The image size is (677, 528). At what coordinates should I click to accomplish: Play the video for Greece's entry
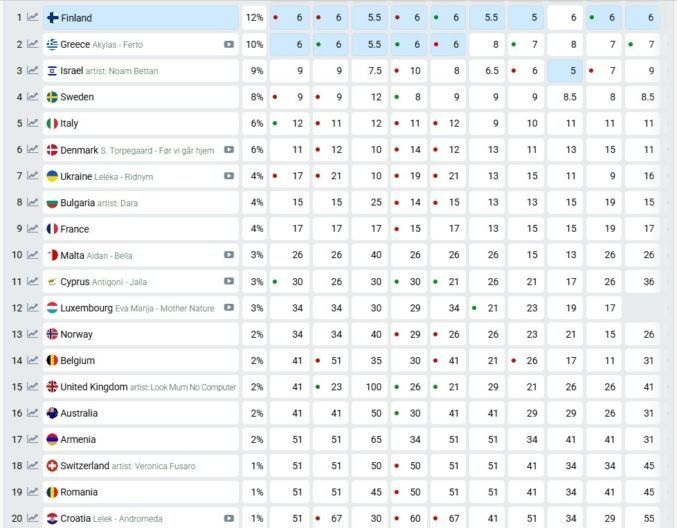point(229,45)
